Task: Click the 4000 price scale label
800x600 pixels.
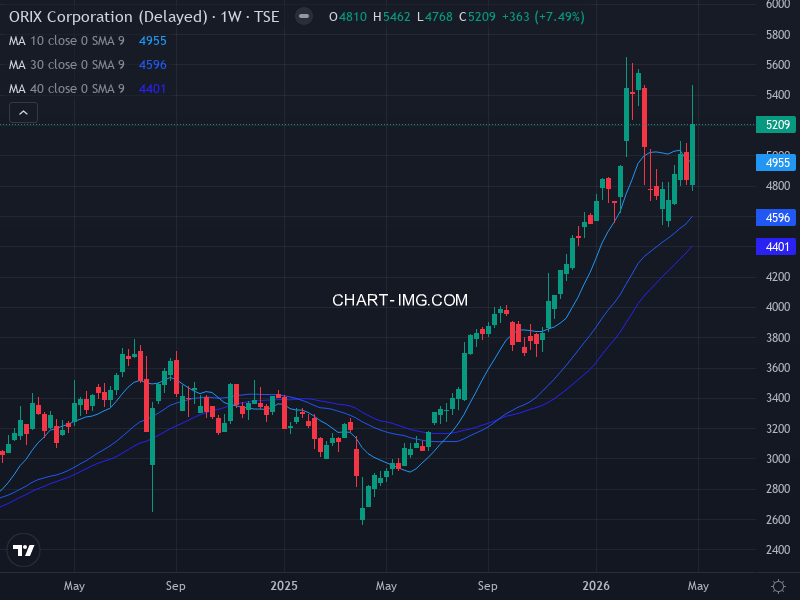Action: (778, 307)
